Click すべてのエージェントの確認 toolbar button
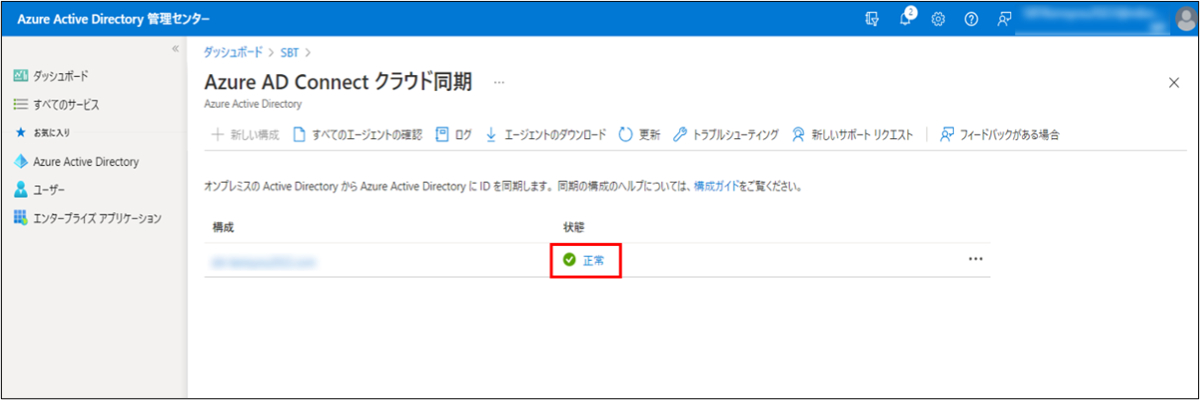 357,135
